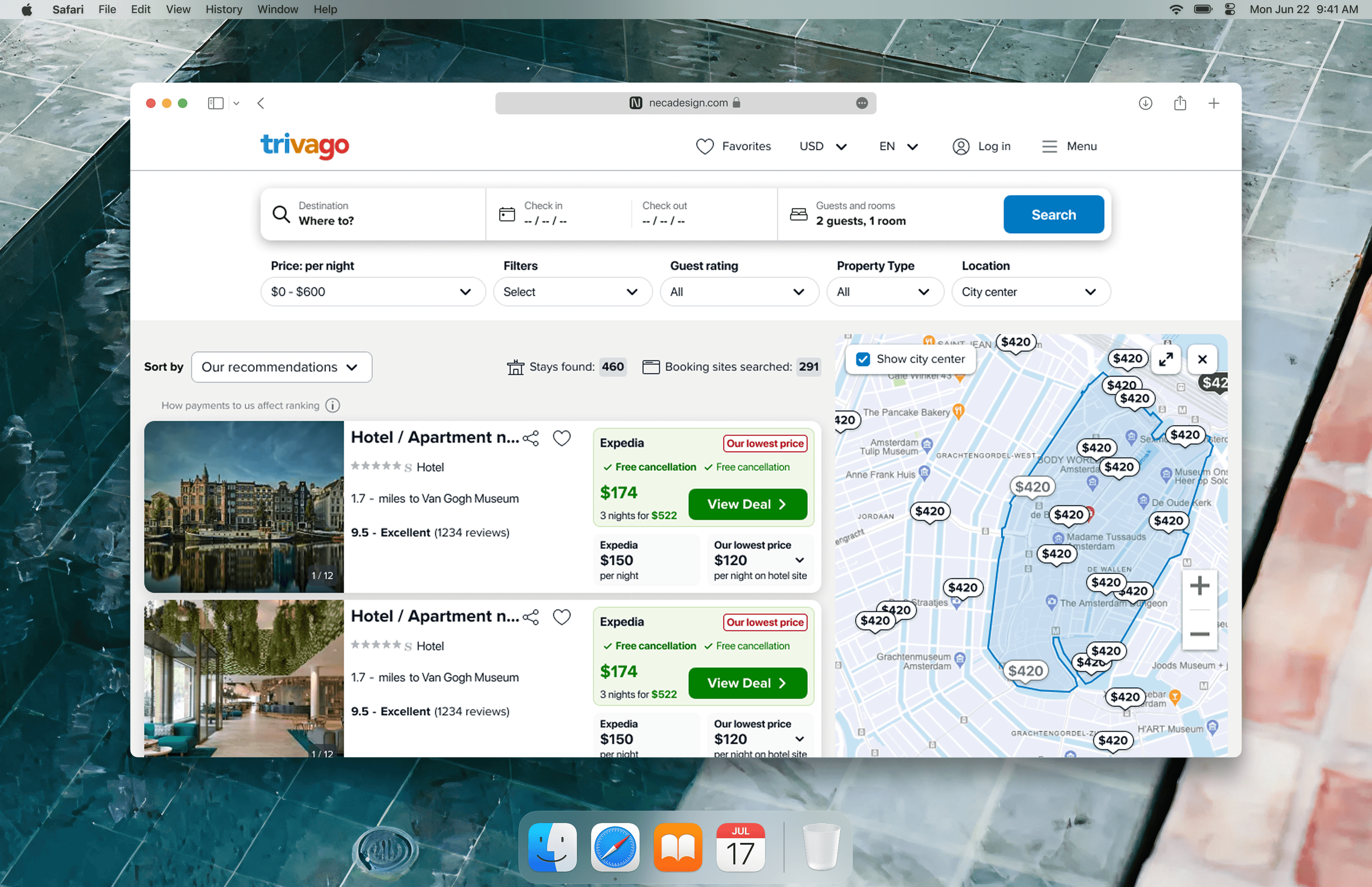
Task: Open the Price per night dropdown
Action: (372, 291)
